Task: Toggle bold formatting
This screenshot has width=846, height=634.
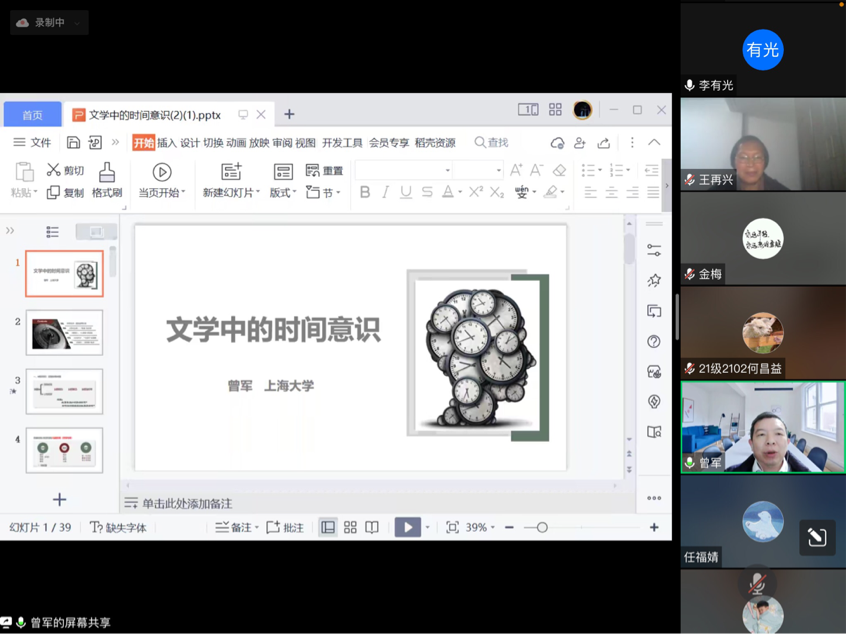Action: 365,192
